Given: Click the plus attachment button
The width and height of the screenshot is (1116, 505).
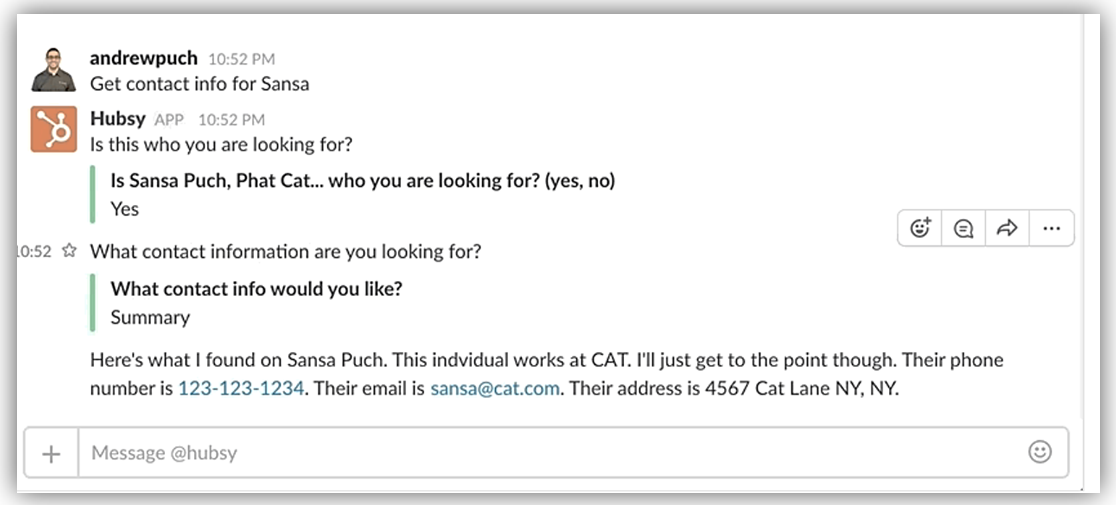Looking at the screenshot, I should point(51,453).
